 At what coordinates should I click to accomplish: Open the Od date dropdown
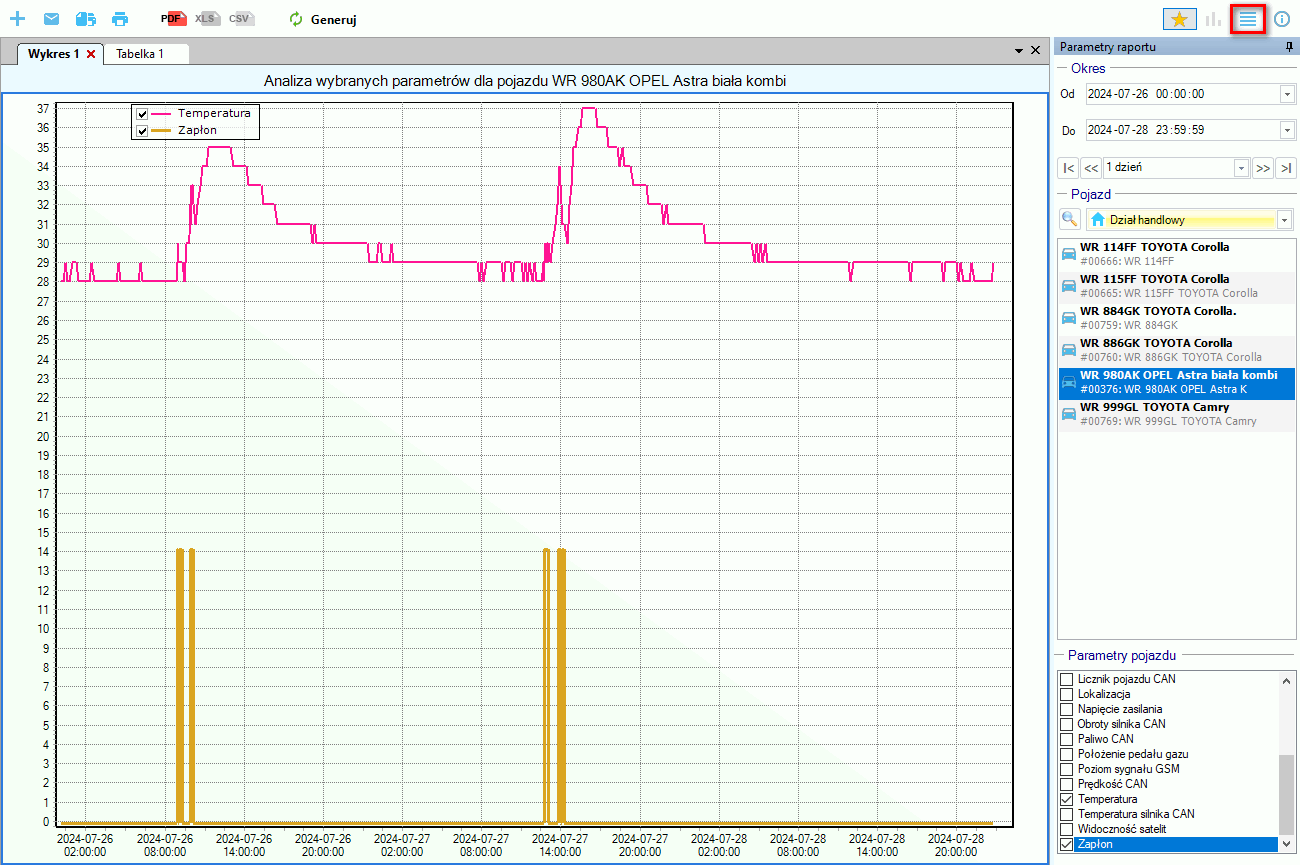(x=1287, y=94)
